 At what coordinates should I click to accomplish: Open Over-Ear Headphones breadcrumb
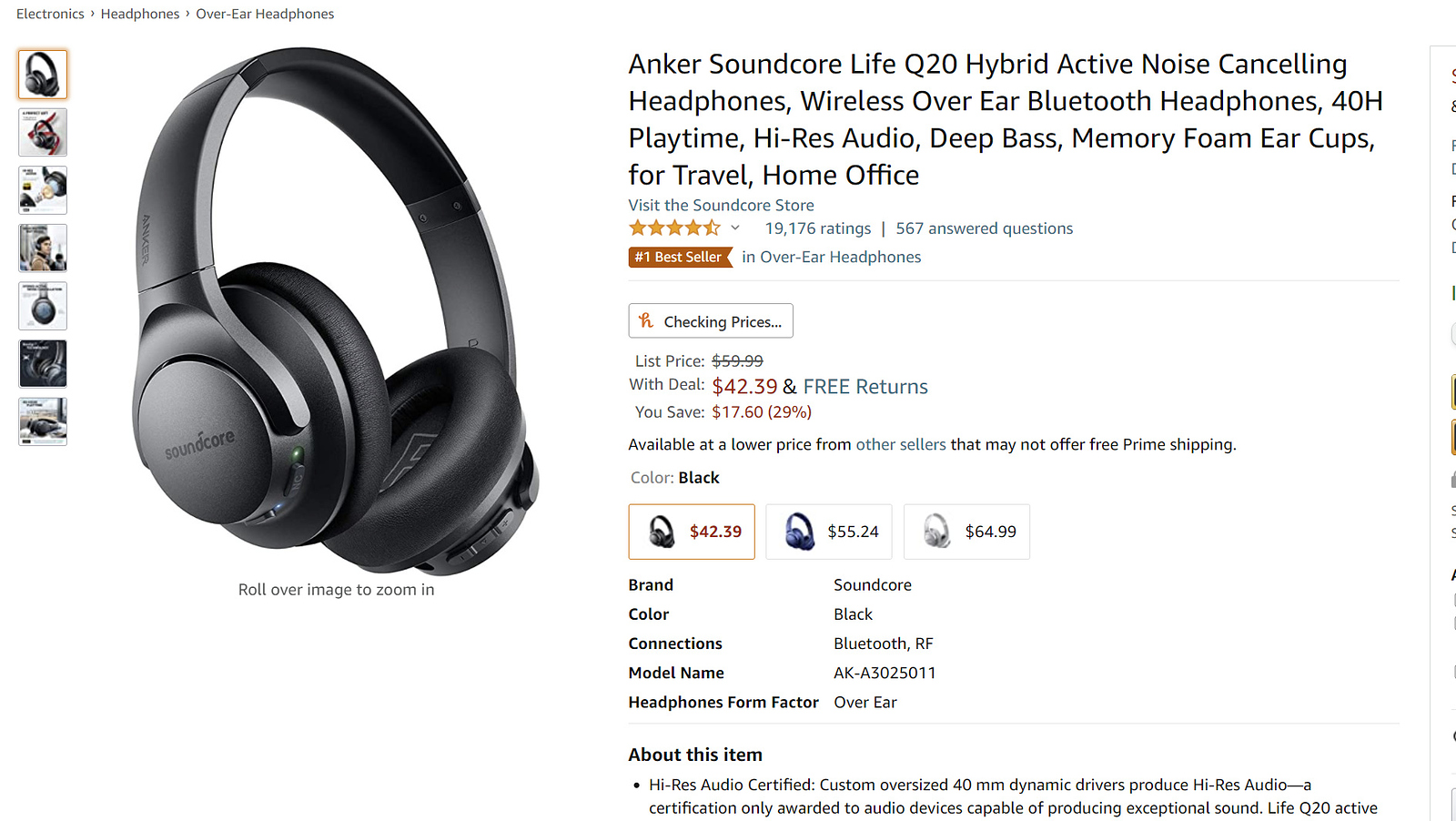point(265,14)
